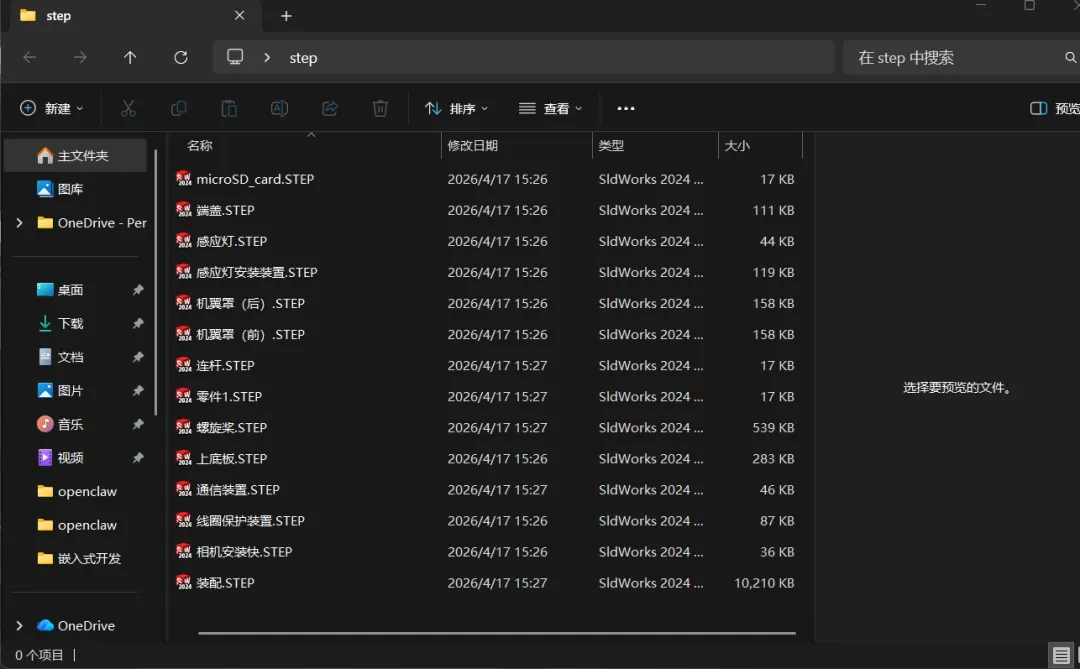Click the file icon beside 螺旋桨.STEP

(x=183, y=427)
